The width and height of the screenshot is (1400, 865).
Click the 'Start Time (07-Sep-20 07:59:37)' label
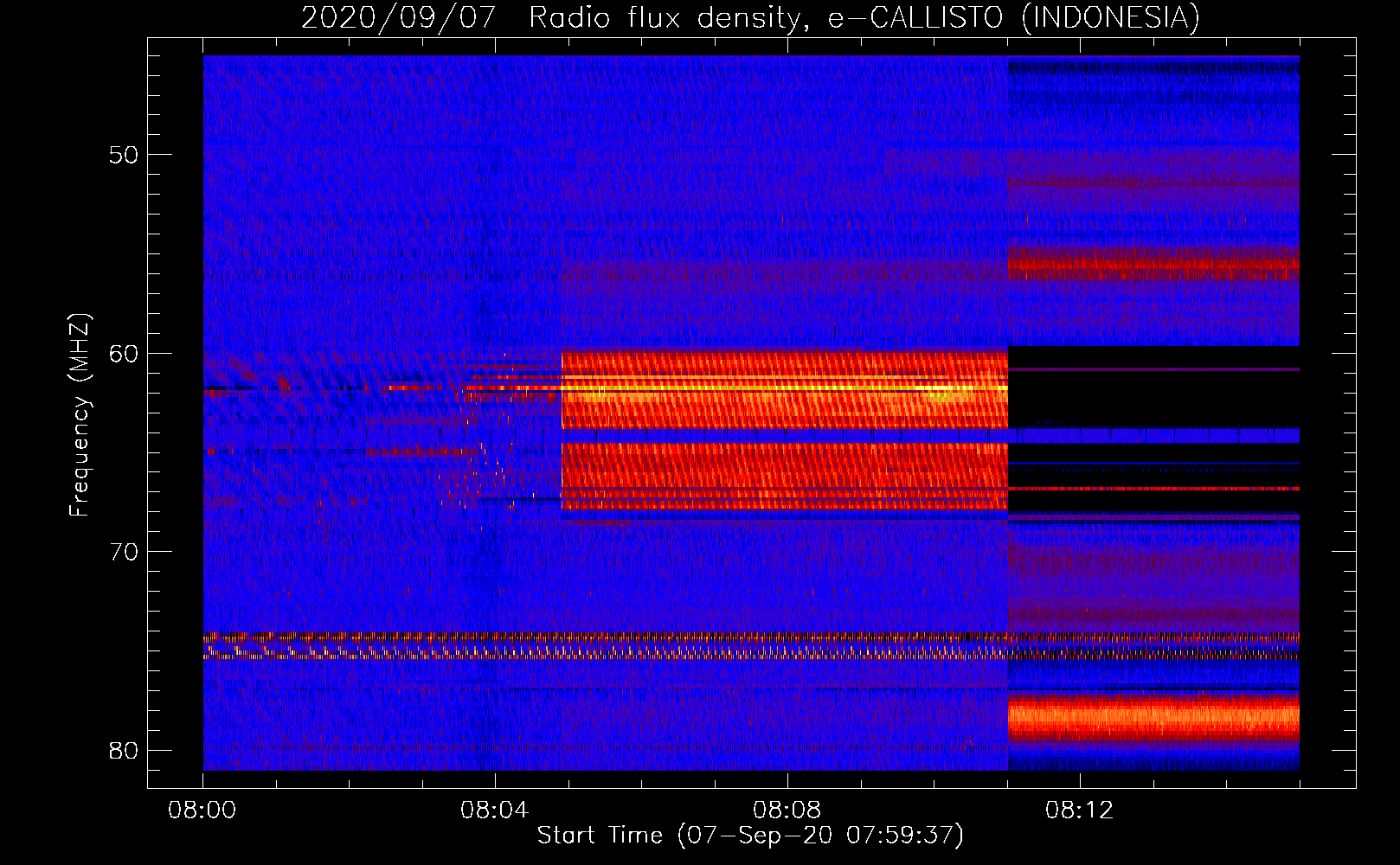point(750,836)
